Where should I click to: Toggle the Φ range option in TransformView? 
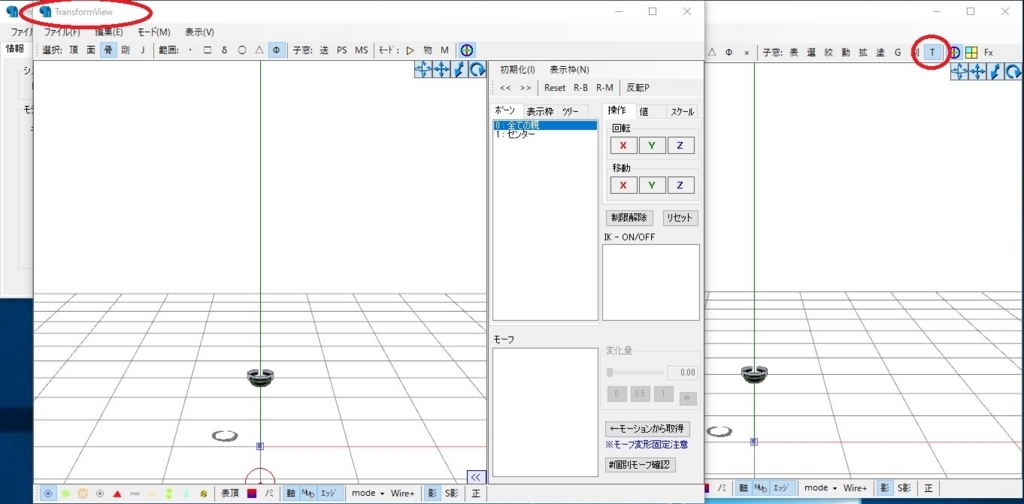point(276,50)
